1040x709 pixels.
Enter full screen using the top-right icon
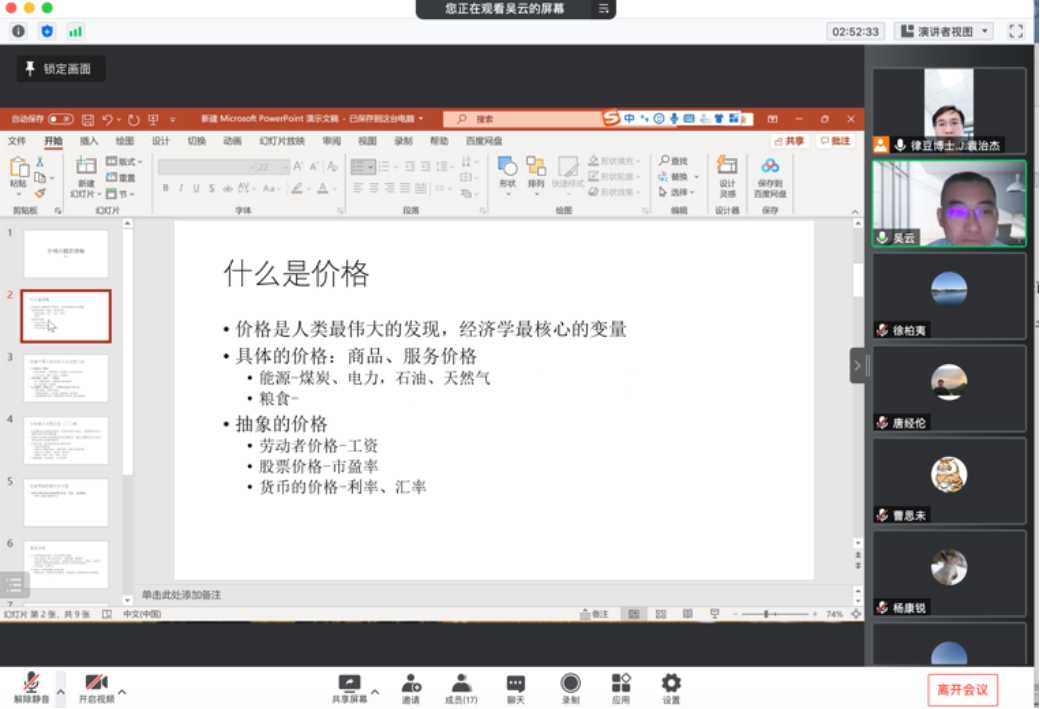1016,31
